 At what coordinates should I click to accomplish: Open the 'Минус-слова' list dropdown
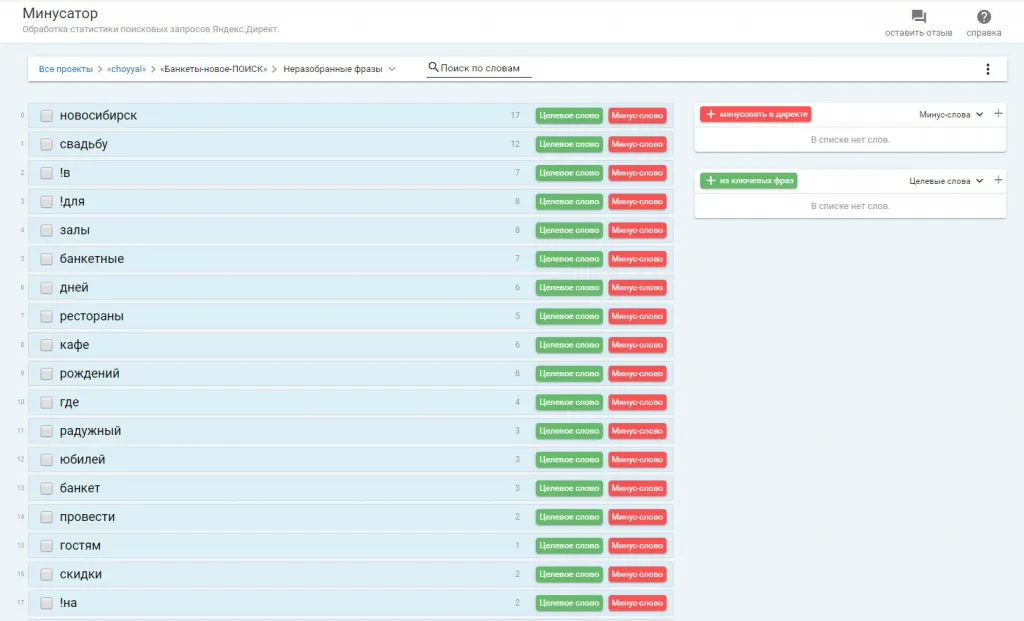(951, 114)
